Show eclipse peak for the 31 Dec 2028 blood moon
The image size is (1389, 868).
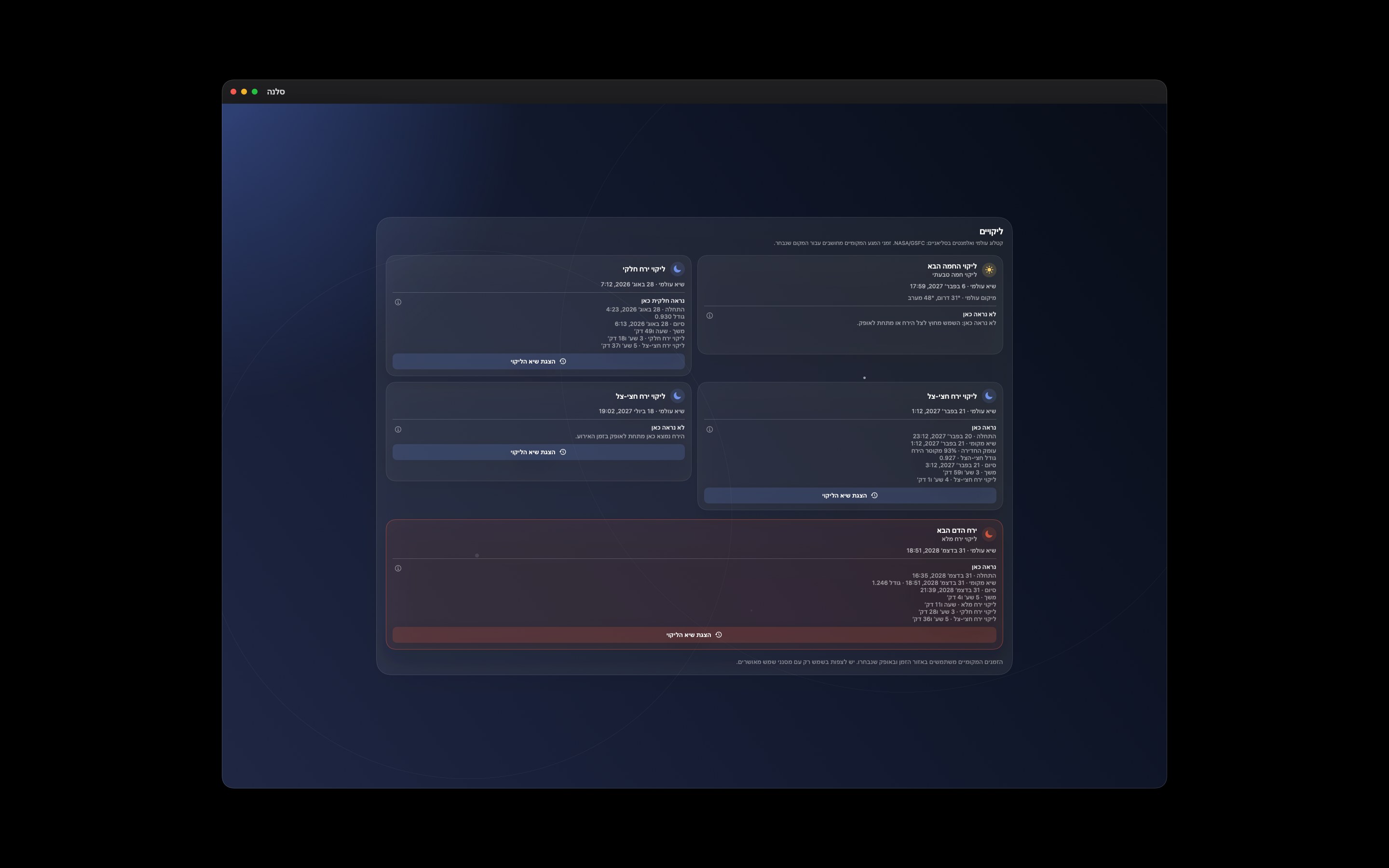tap(694, 635)
